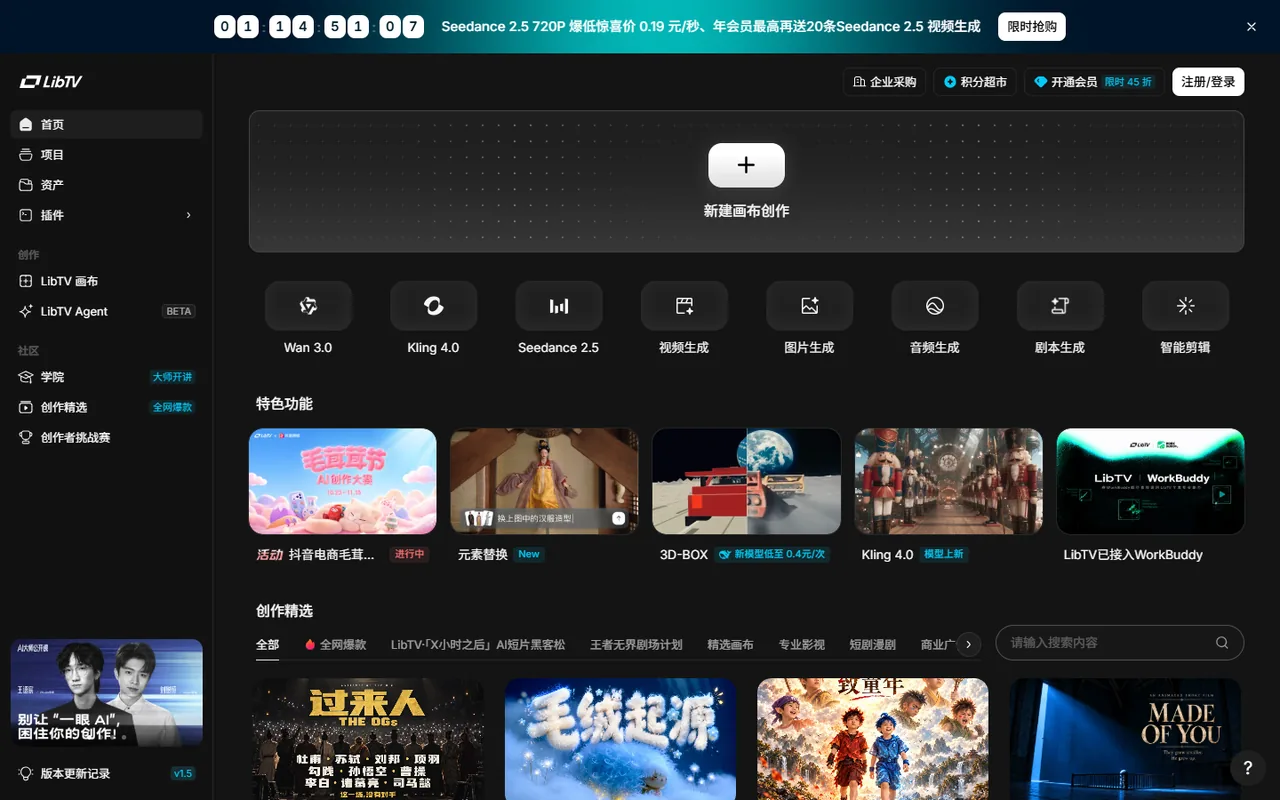Click the 企业采购 button
This screenshot has width=1280, height=800.
tap(885, 82)
